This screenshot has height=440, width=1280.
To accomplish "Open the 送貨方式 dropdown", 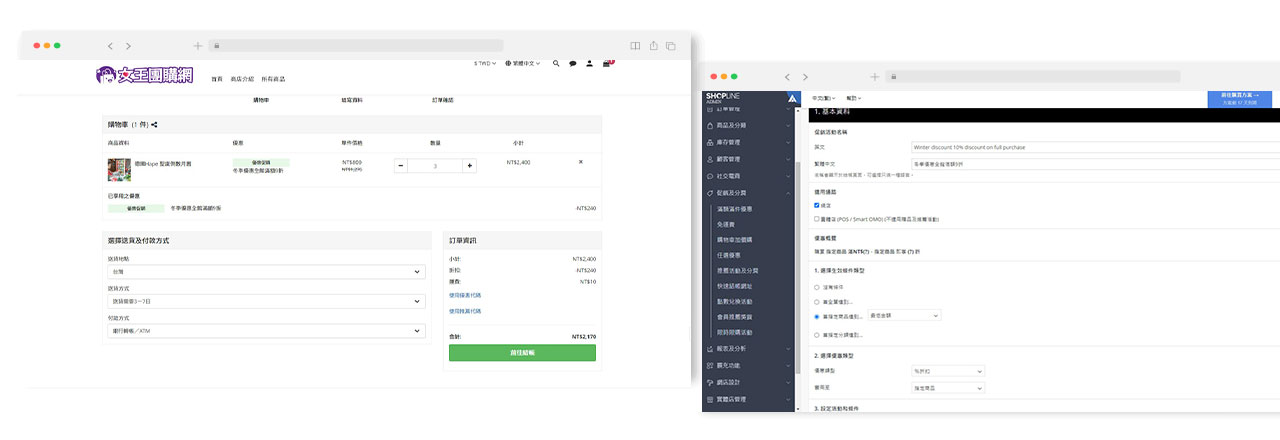I will [x=266, y=301].
